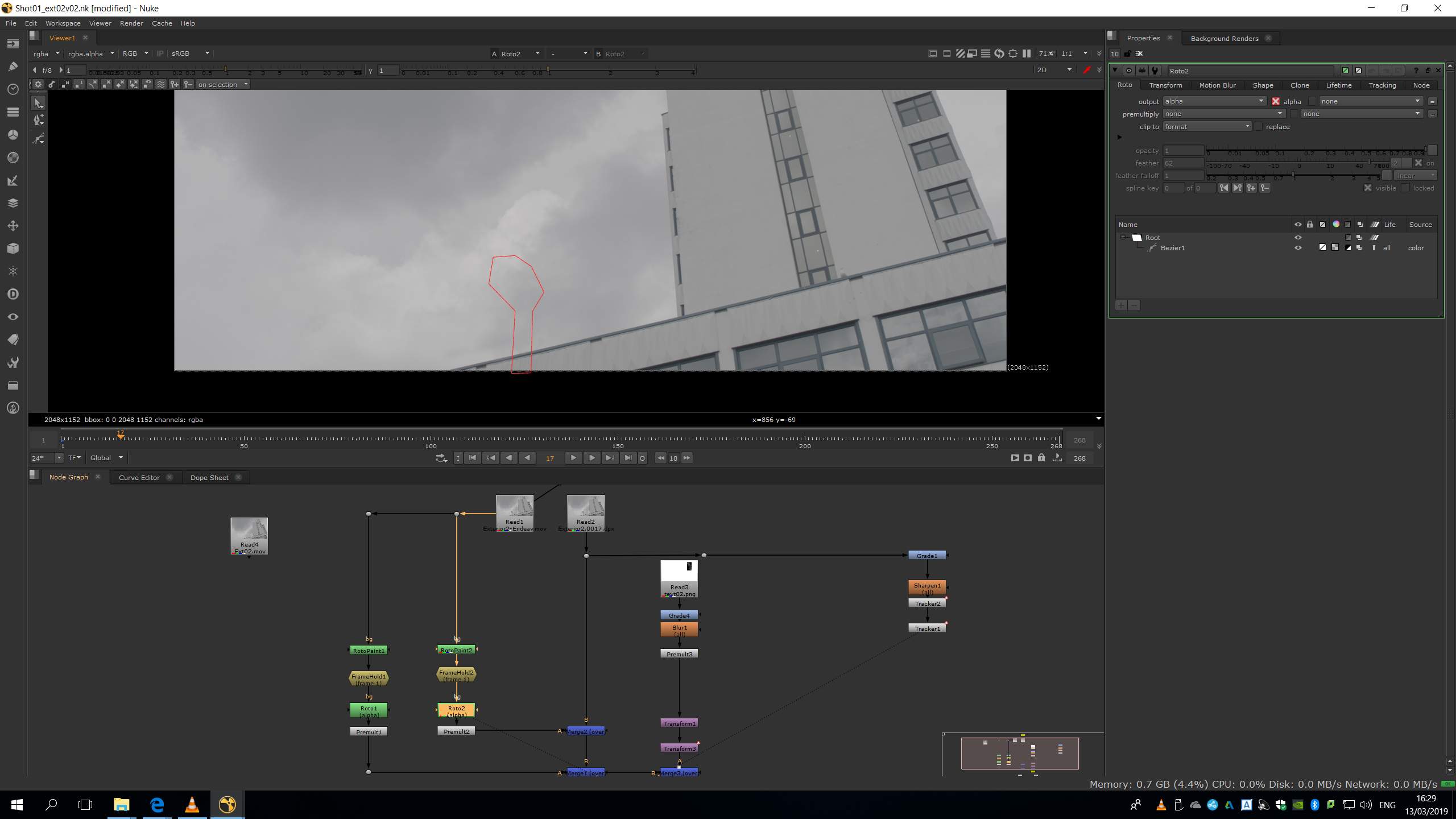The image size is (1456, 819).
Task: Open the Motion Blur tab in Roto2 properties
Action: coord(1217,85)
